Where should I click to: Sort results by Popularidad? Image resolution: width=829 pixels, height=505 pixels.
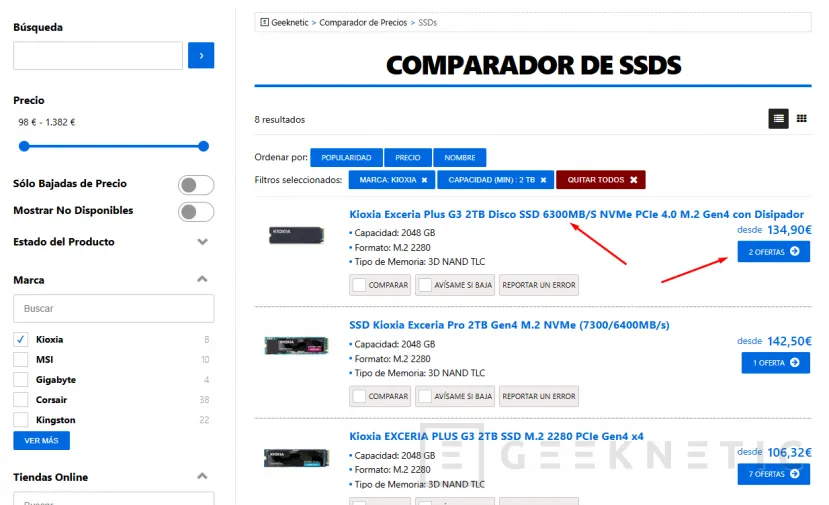coord(346,158)
